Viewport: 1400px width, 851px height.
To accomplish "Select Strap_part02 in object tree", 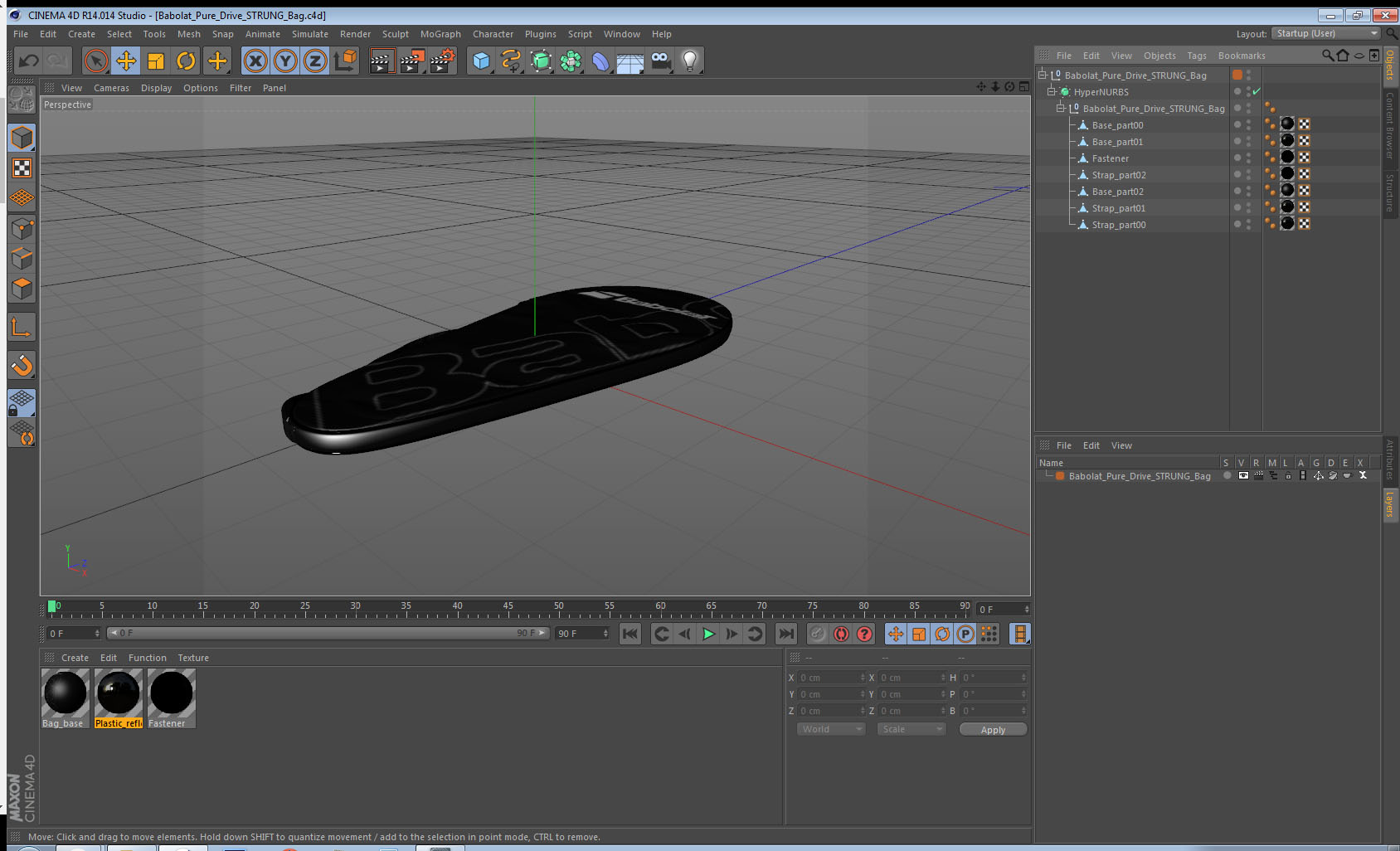I will 1119,175.
